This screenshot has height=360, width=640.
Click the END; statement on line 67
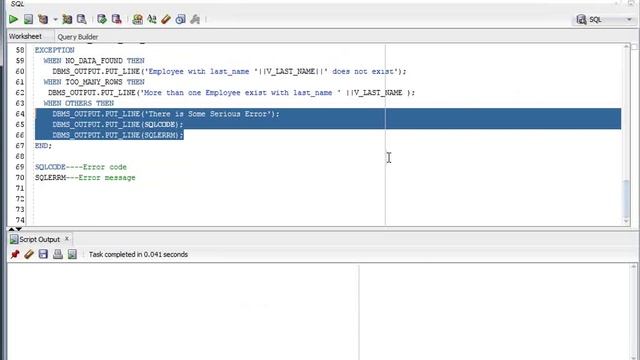point(43,145)
